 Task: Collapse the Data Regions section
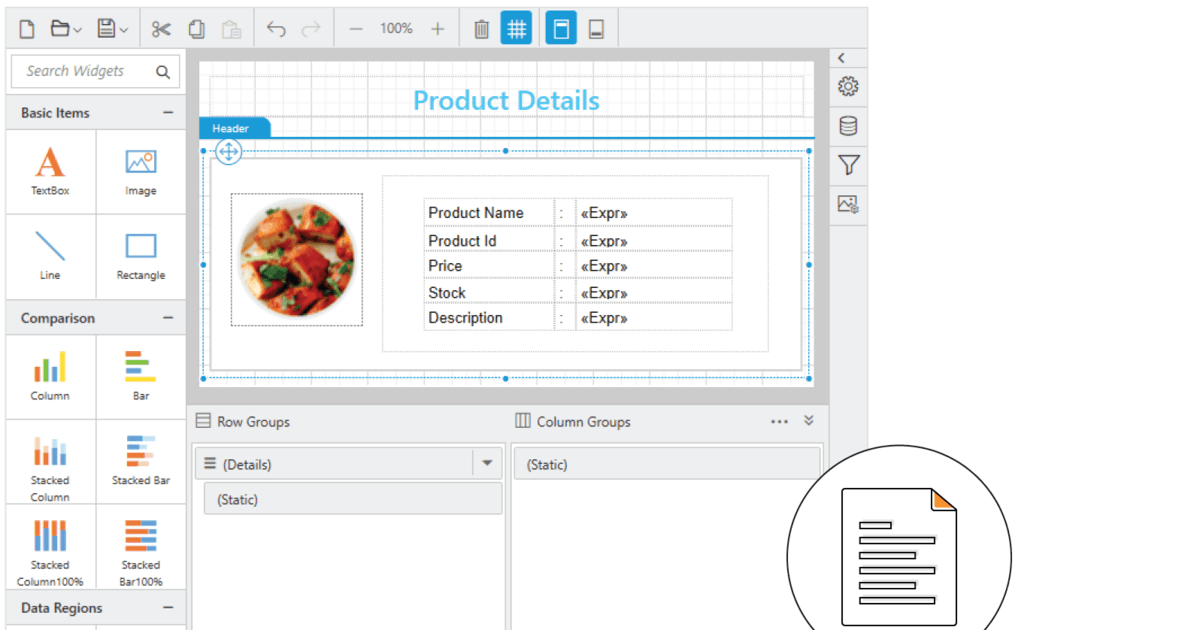pos(168,607)
